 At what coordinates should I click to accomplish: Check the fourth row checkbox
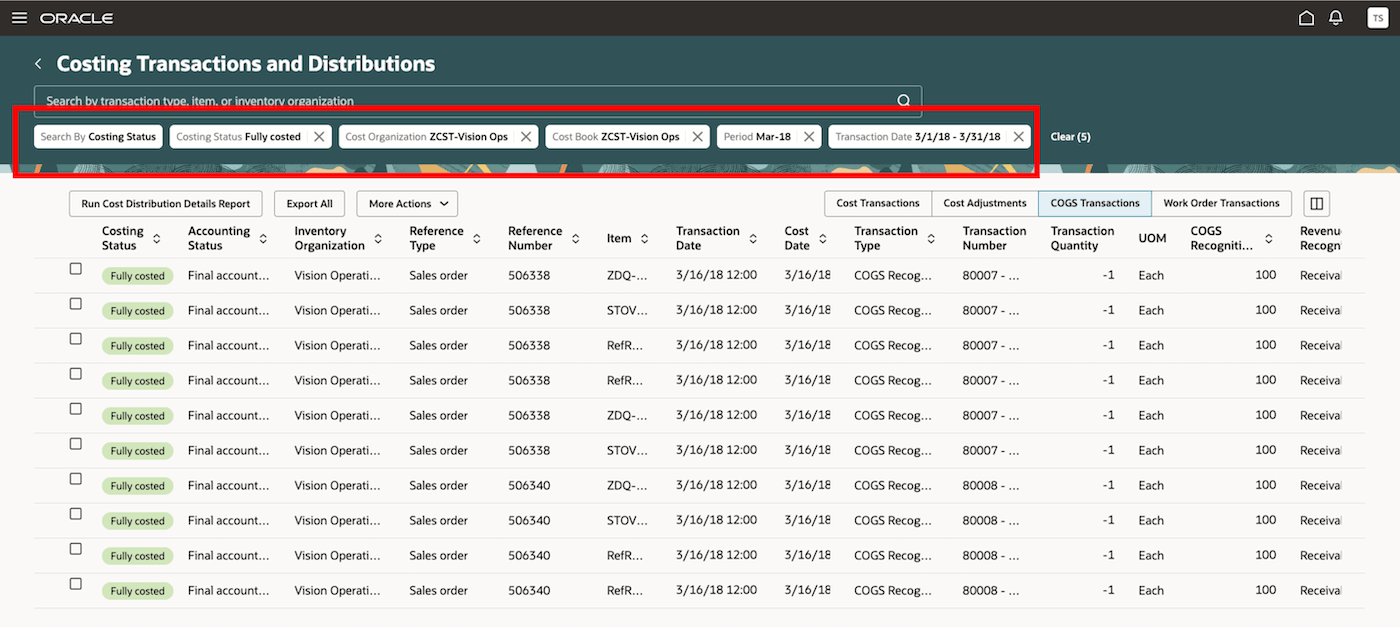click(x=75, y=374)
